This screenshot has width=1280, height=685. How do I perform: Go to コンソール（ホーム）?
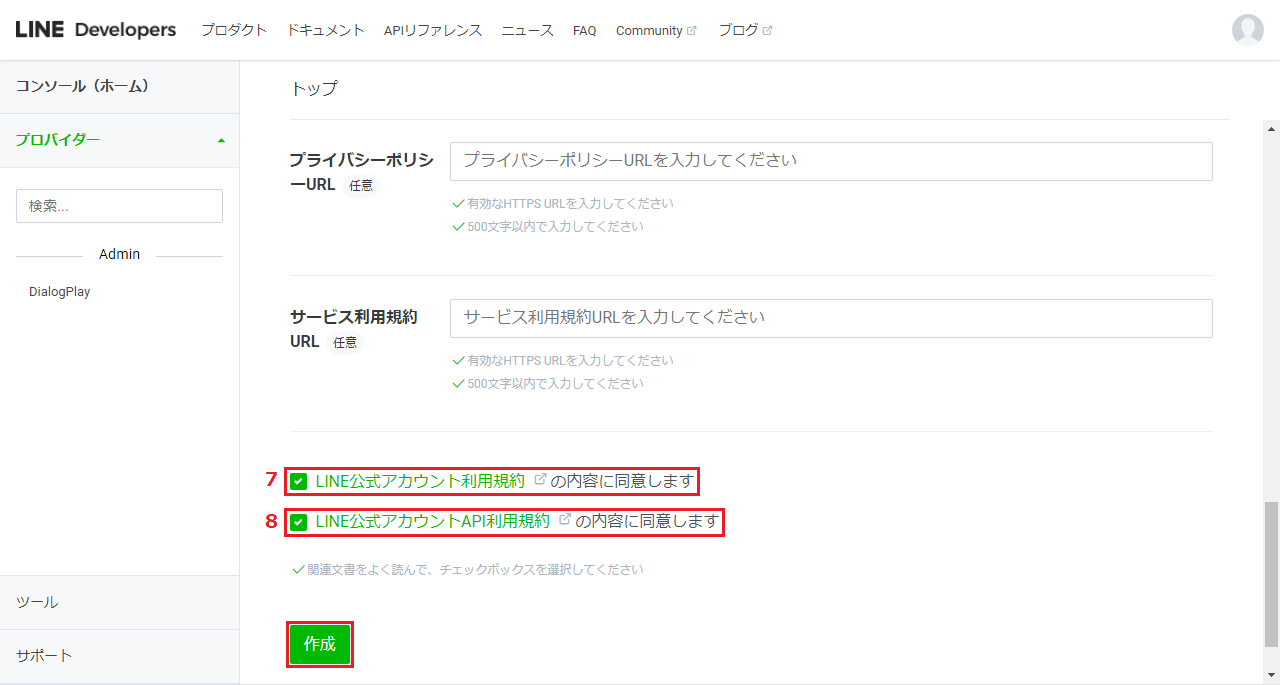(119, 86)
